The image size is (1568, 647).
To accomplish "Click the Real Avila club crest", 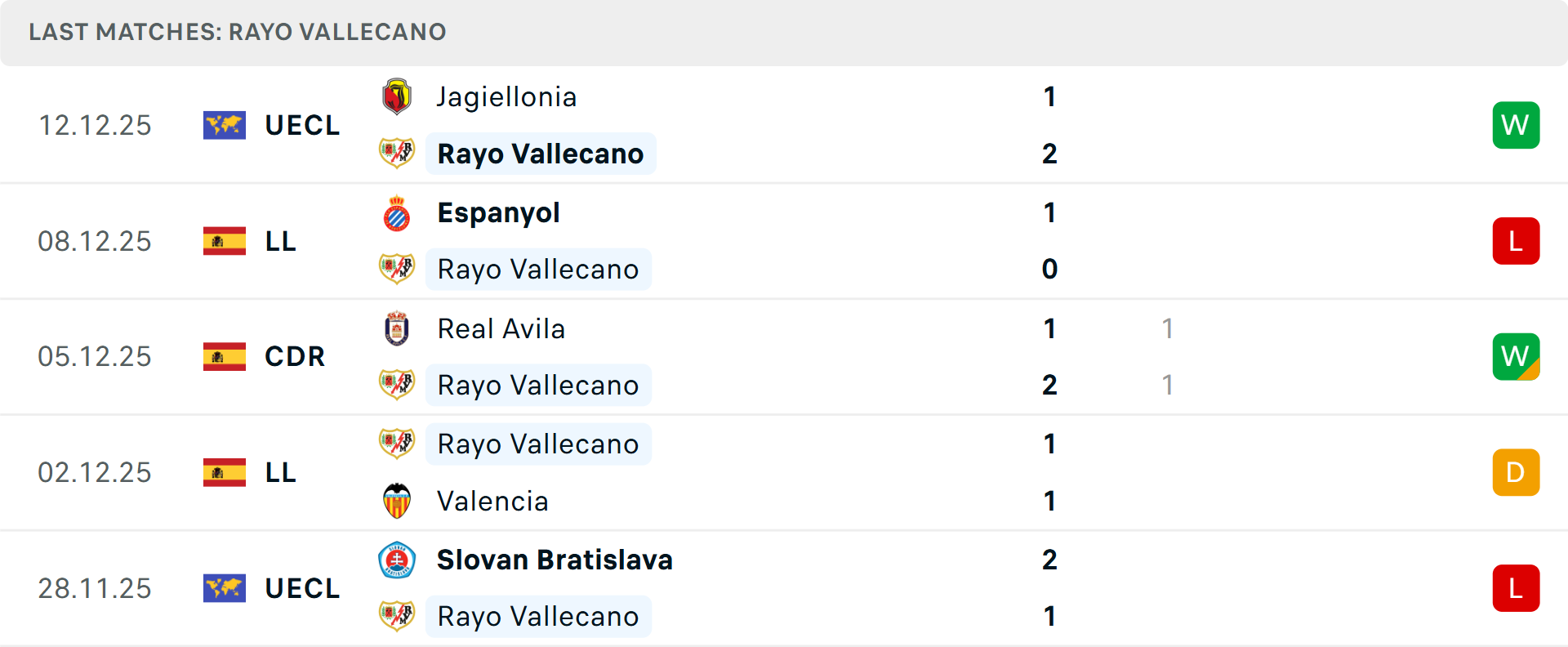I will pyautogui.click(x=397, y=328).
